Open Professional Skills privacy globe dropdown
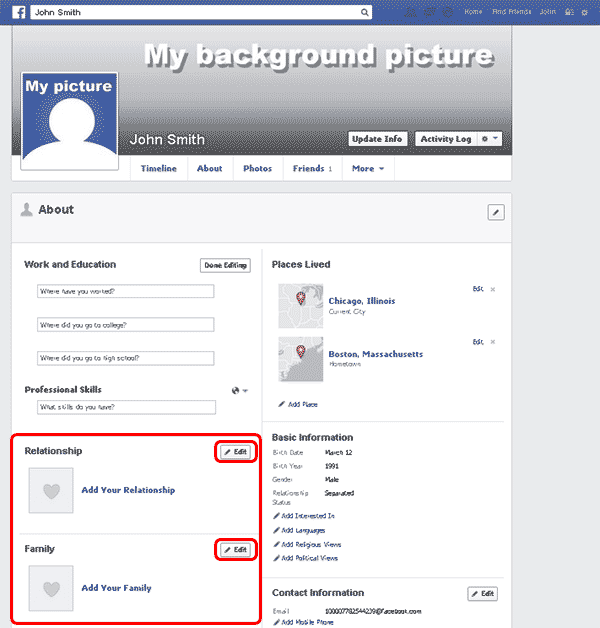Image resolution: width=600 pixels, height=628 pixels. click(x=240, y=390)
